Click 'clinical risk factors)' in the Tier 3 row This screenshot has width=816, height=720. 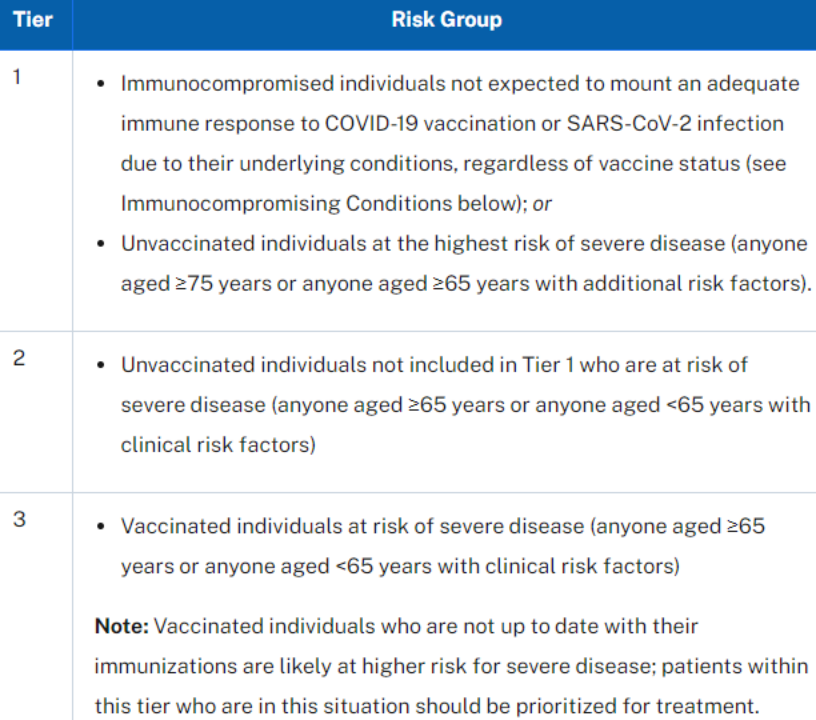(583, 566)
